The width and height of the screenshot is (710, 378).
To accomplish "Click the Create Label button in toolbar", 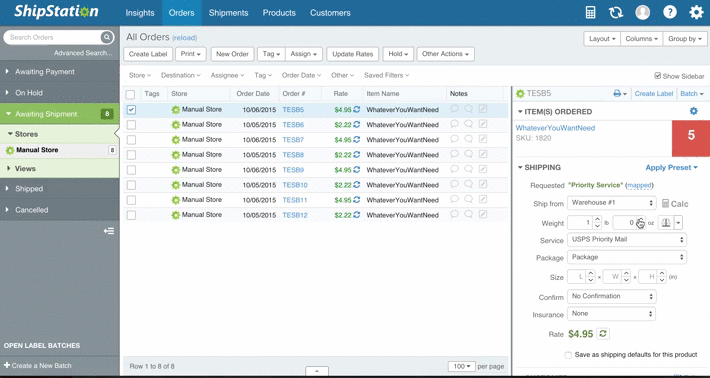I will 148,54.
